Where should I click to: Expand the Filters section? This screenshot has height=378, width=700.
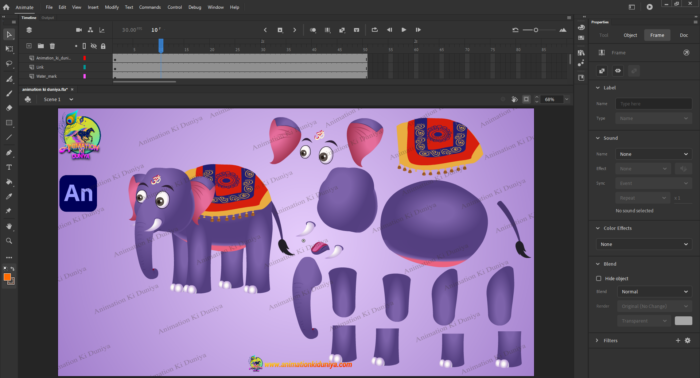click(x=597, y=341)
